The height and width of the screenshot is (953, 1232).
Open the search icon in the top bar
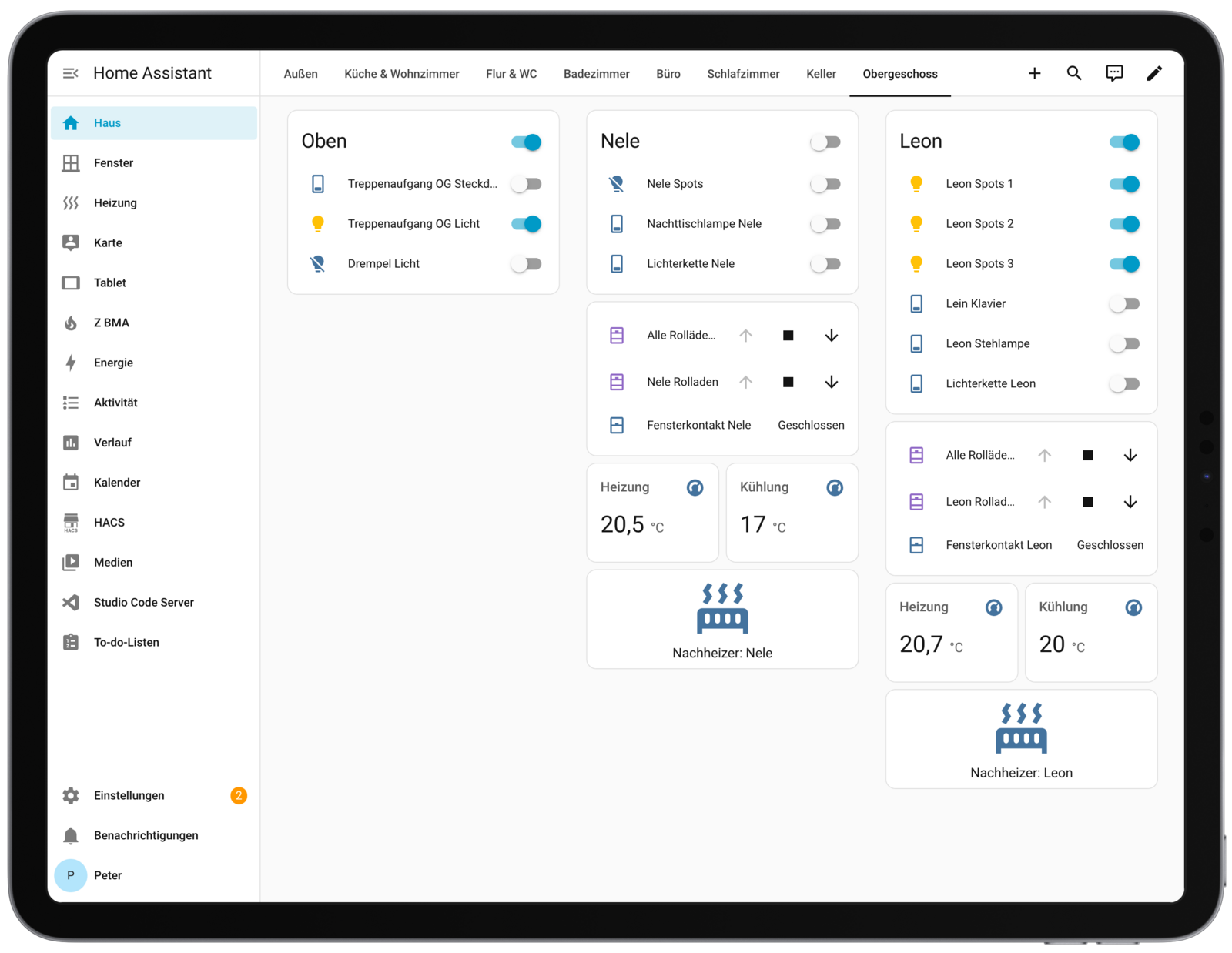coord(1074,73)
